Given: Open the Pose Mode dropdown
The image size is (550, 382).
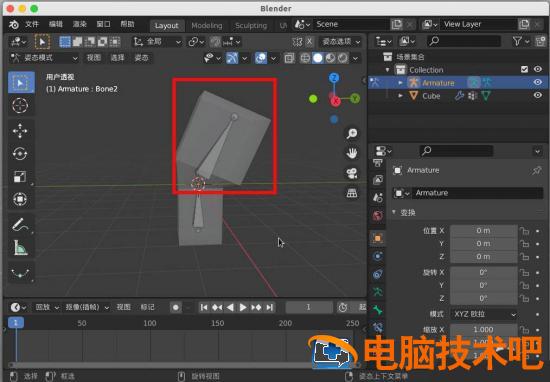Looking at the screenshot, I should point(44,58).
